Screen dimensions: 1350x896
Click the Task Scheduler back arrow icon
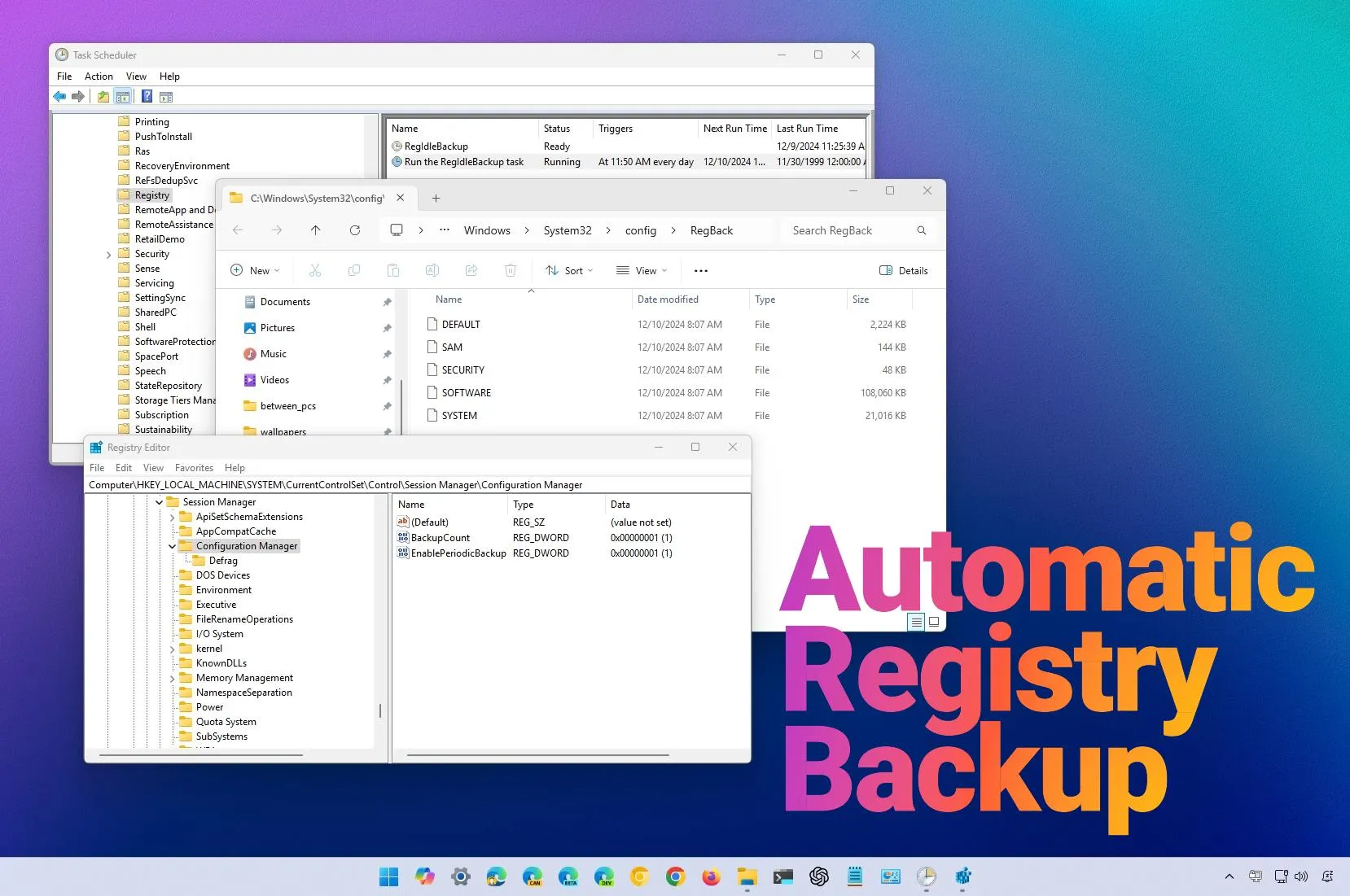click(59, 97)
